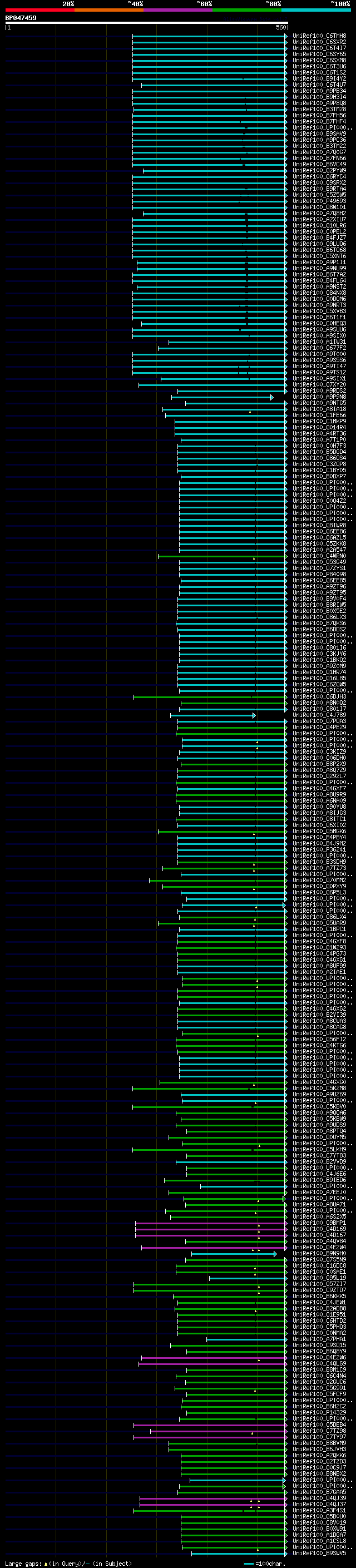Screen dimensions: 356x1568
Task: Click the short alignment bar for UniRef100_A9P9N8
Action: point(222,398)
